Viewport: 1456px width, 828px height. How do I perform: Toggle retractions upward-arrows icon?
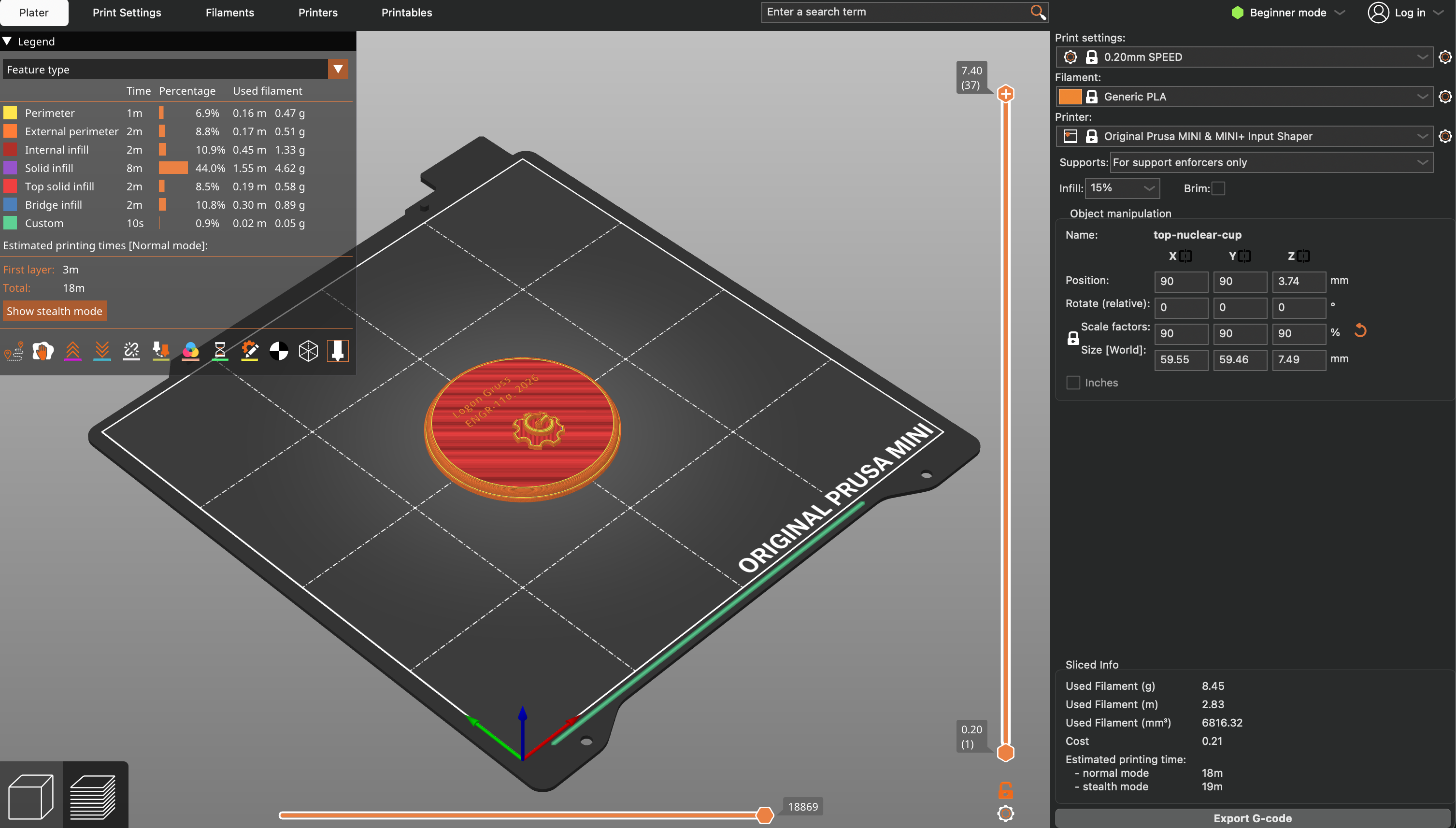[x=73, y=352]
